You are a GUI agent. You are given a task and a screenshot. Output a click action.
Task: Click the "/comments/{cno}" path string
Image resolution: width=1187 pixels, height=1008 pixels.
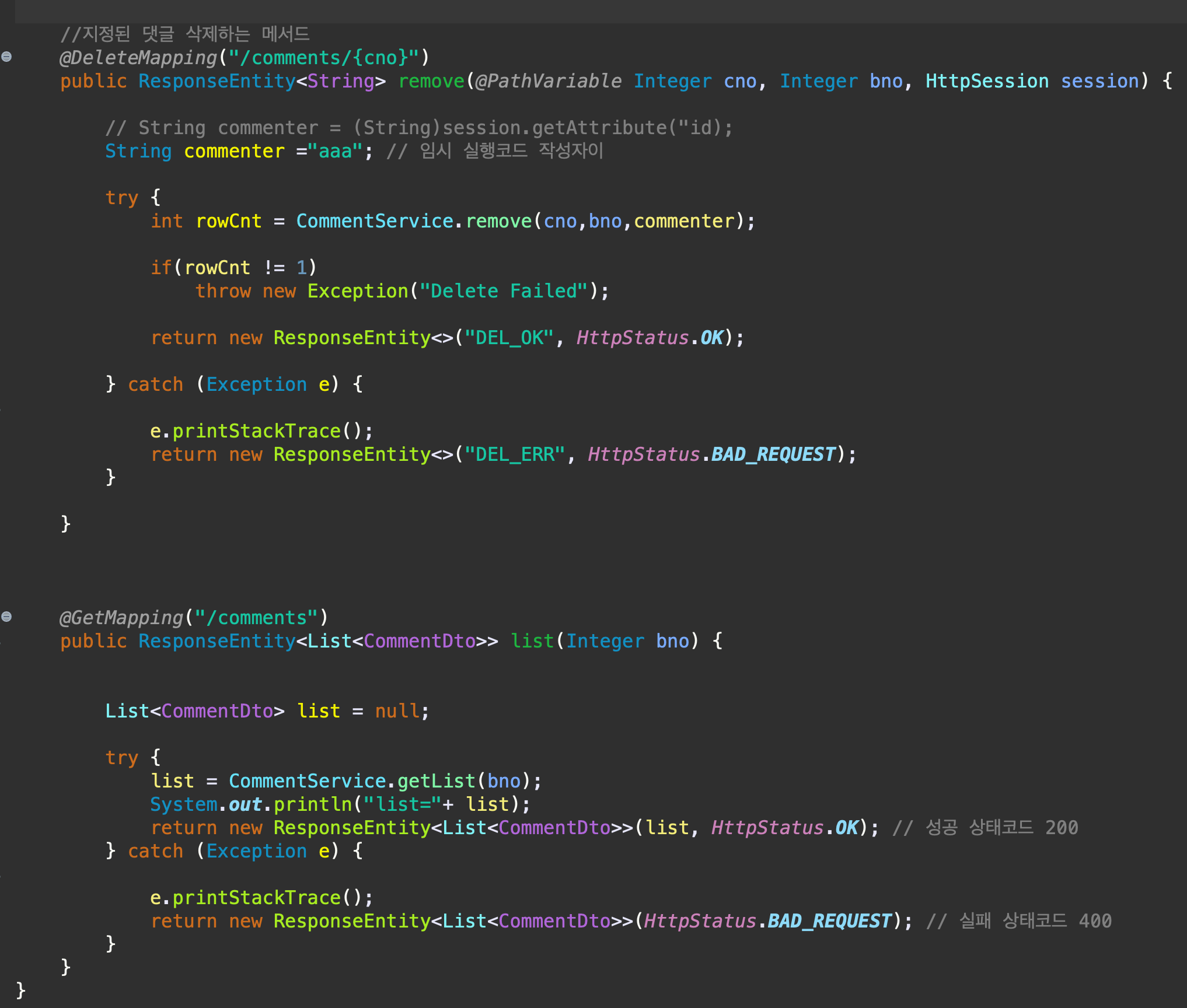pos(324,58)
